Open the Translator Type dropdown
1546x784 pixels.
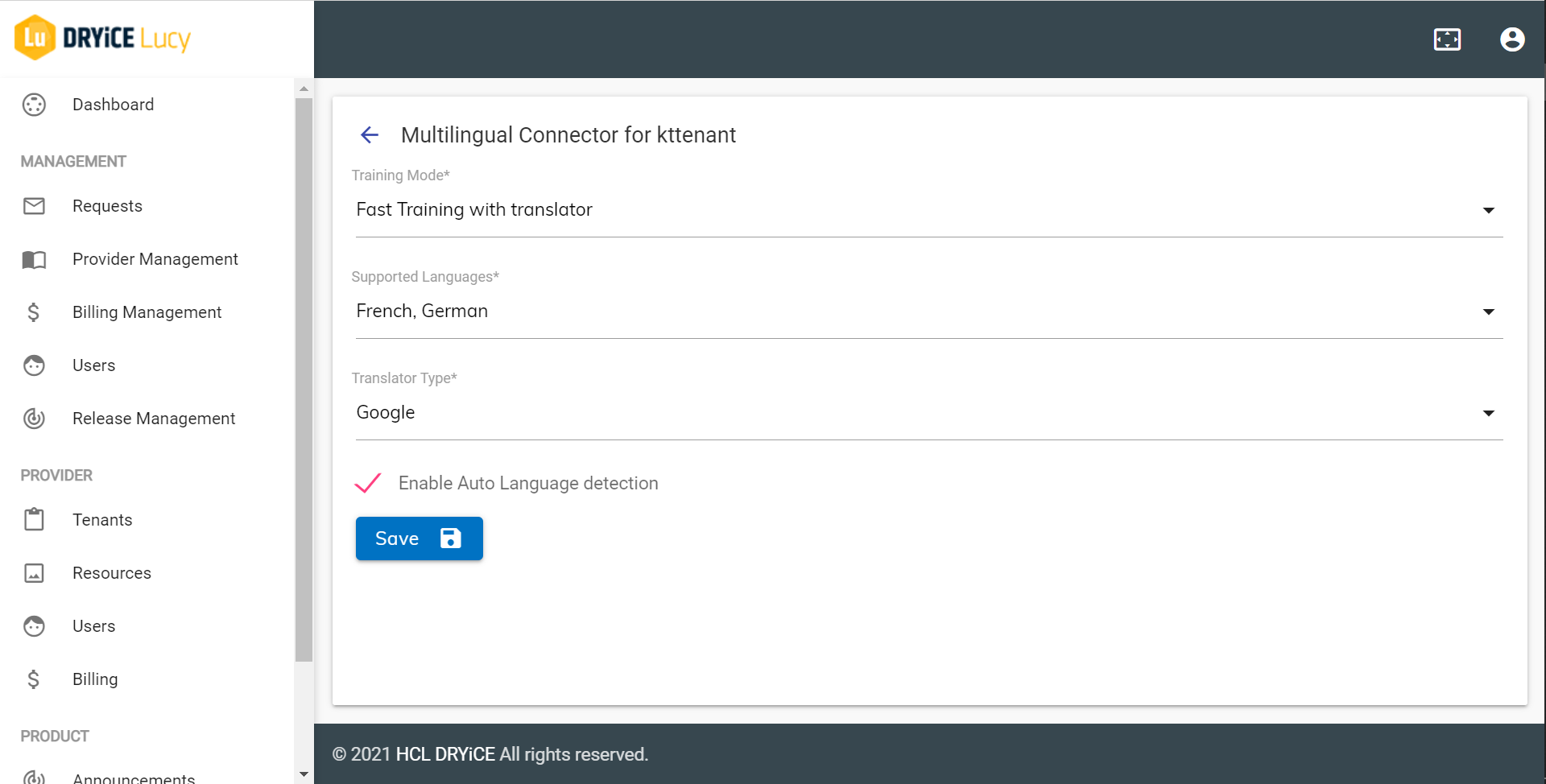[1488, 413]
